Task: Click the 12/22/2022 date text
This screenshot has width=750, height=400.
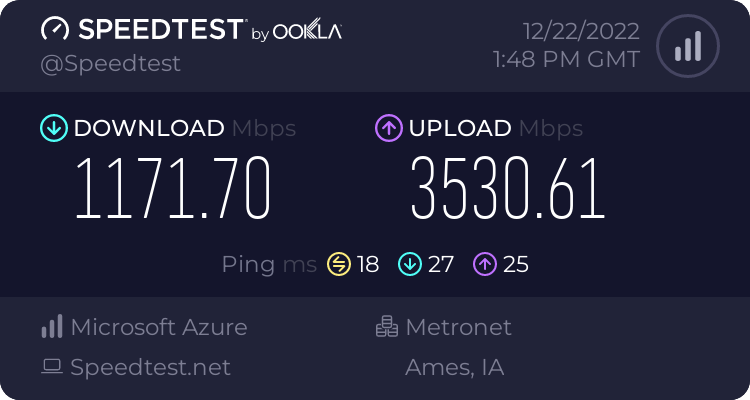Action: 581,32
